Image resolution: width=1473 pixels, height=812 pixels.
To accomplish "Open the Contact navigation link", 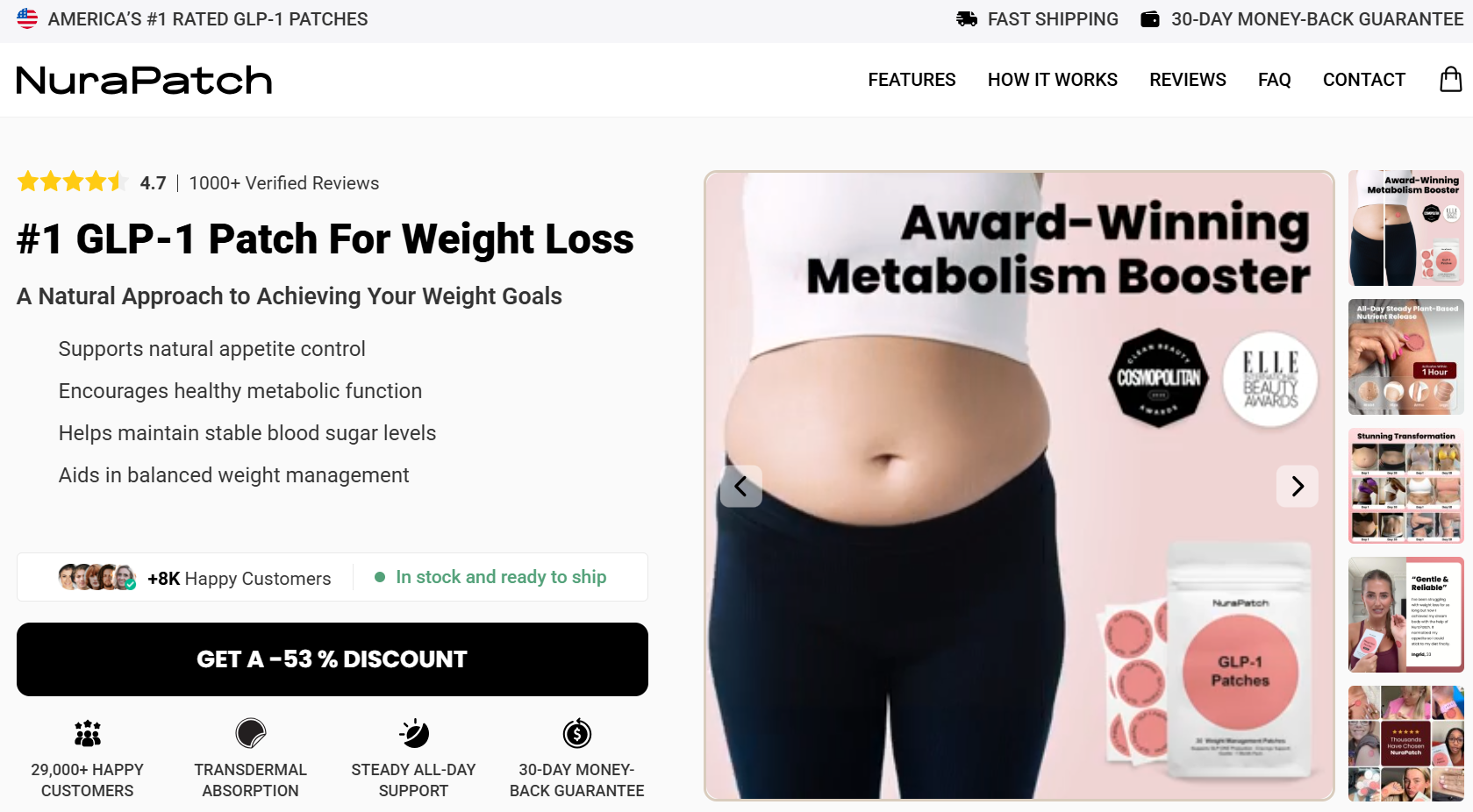I will pos(1364,80).
